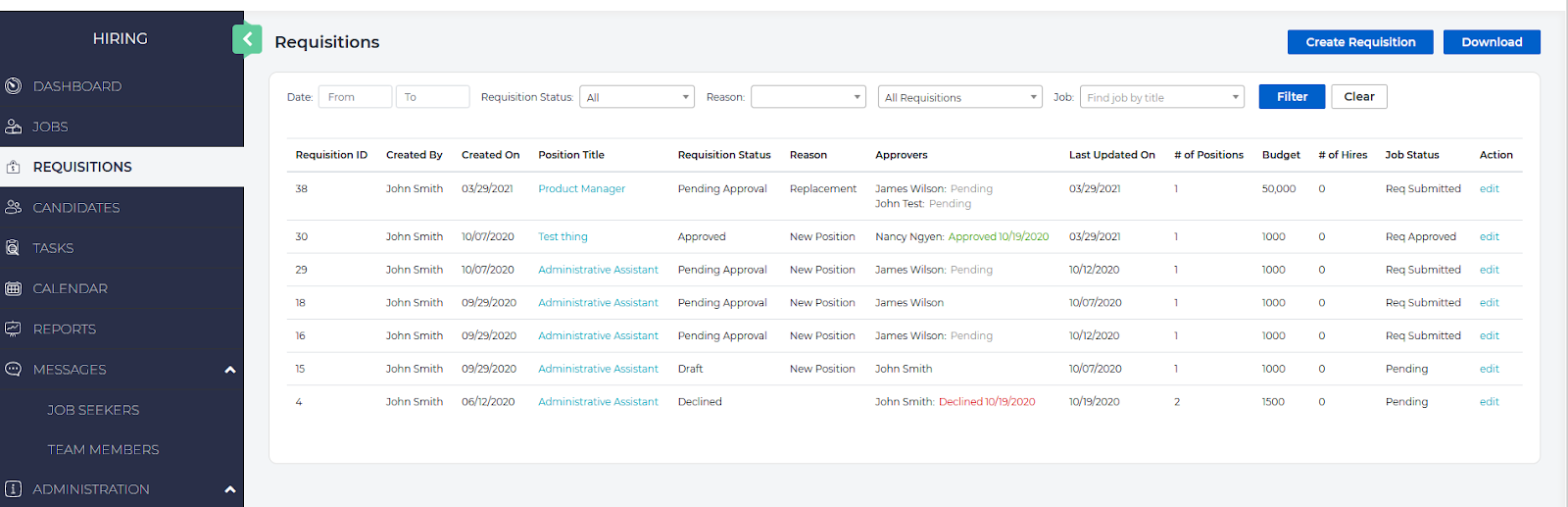Open Team Members menu item
1568x507 pixels.
[103, 449]
